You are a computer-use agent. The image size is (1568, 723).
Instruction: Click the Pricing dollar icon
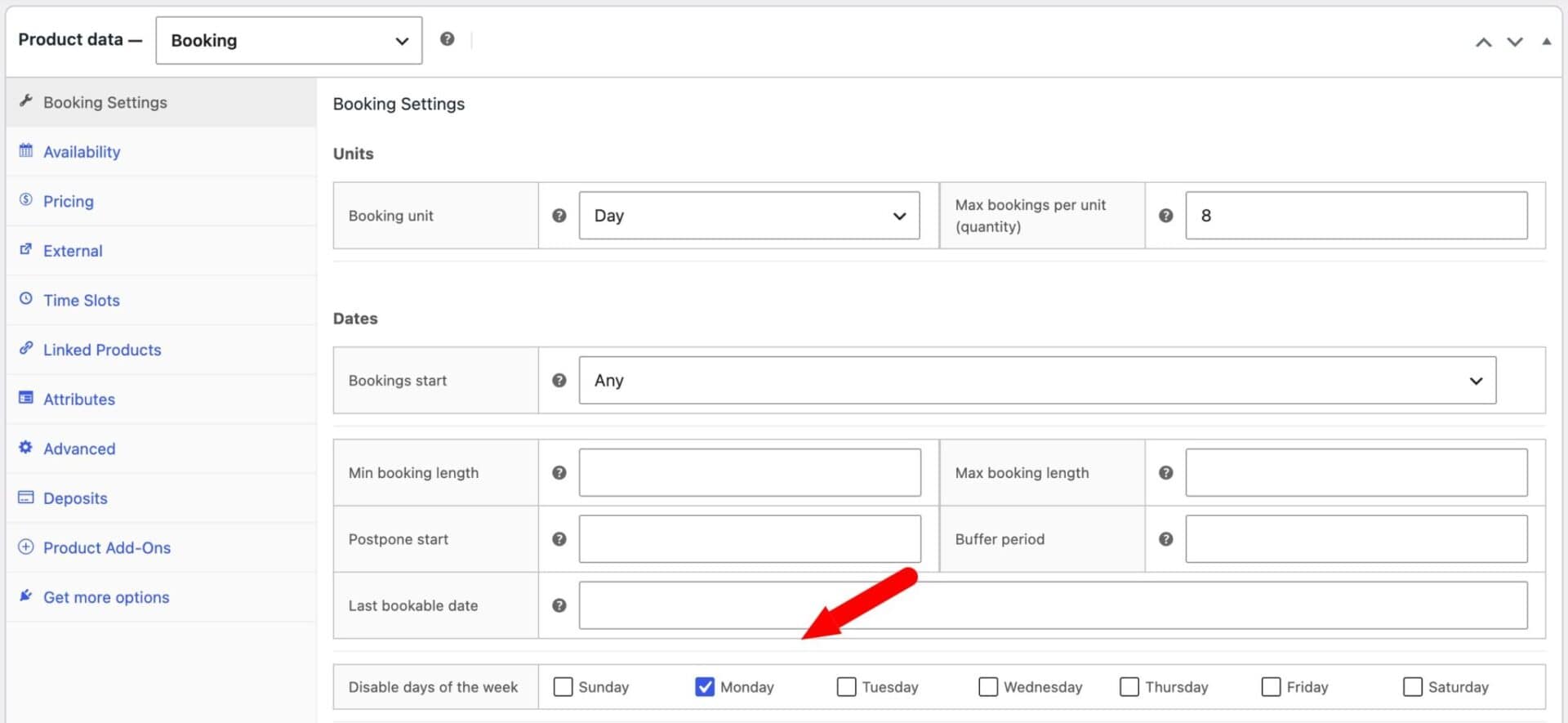point(26,200)
